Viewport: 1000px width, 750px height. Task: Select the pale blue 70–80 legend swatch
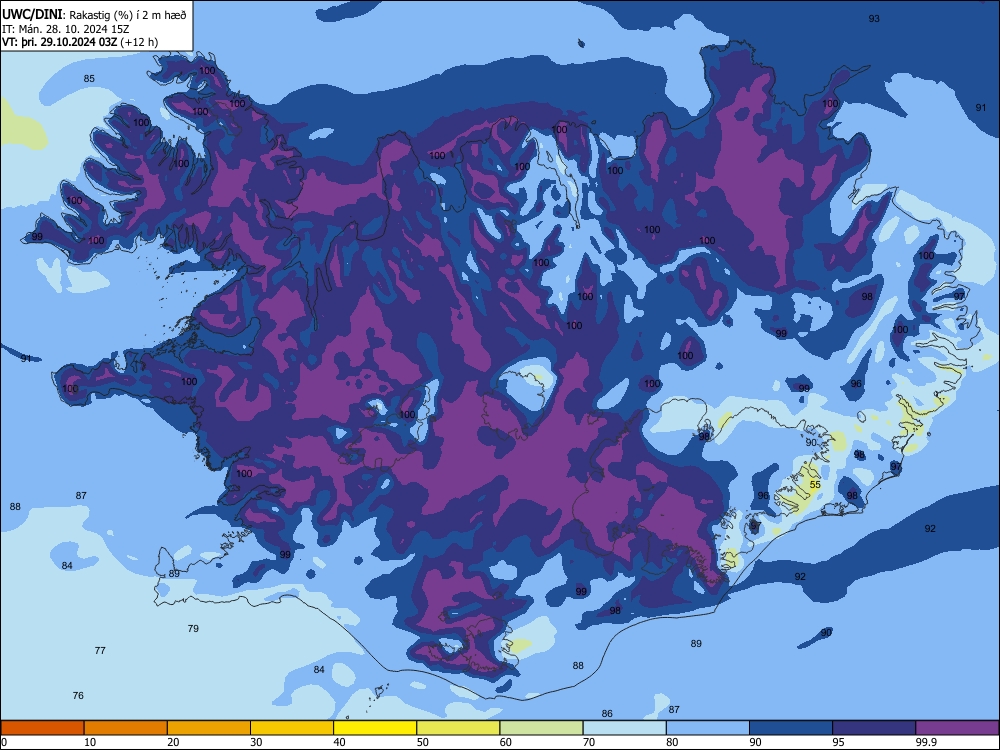tap(624, 728)
